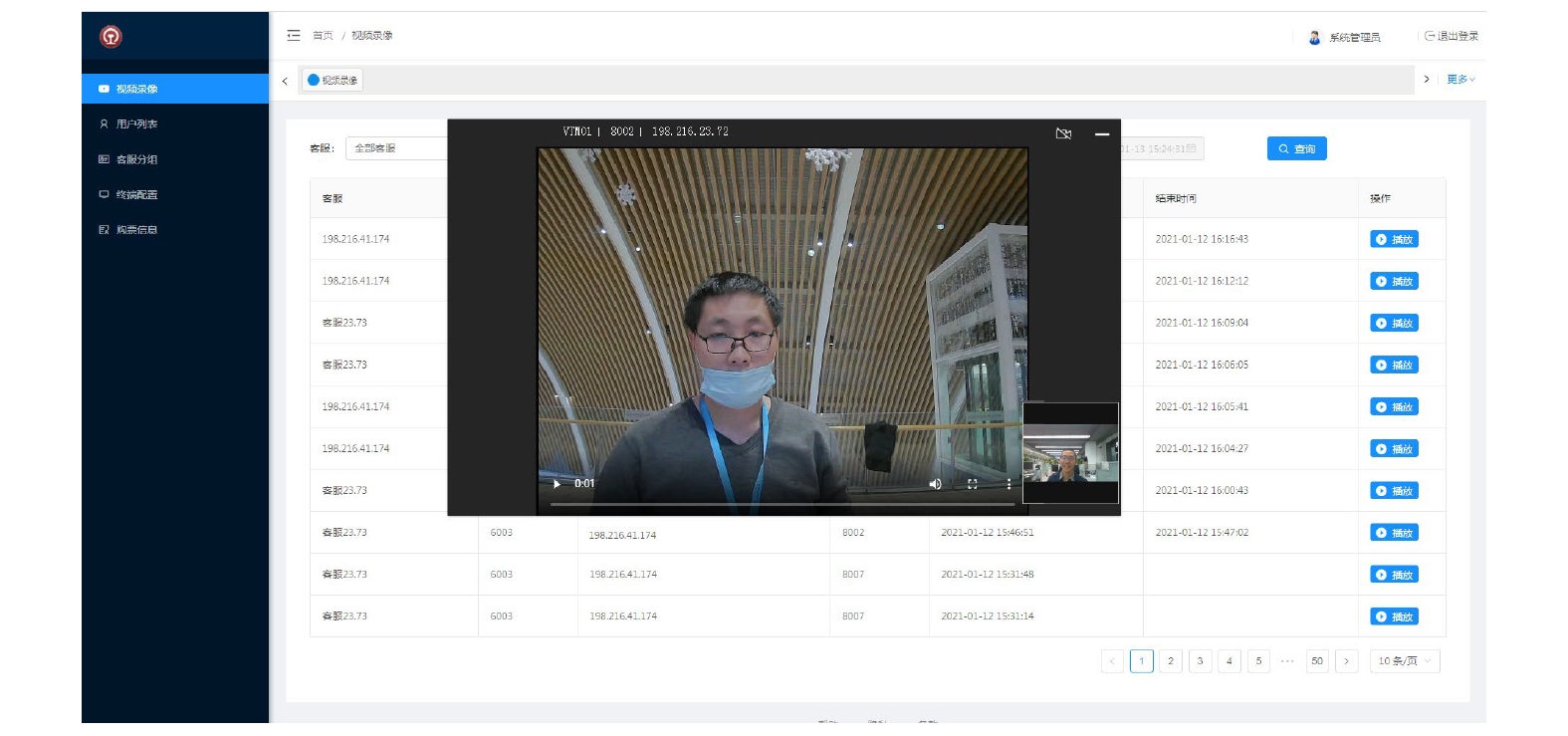The image size is (1568, 736).
Task: Enter fullscreen mode in the video player
Action: tap(972, 484)
